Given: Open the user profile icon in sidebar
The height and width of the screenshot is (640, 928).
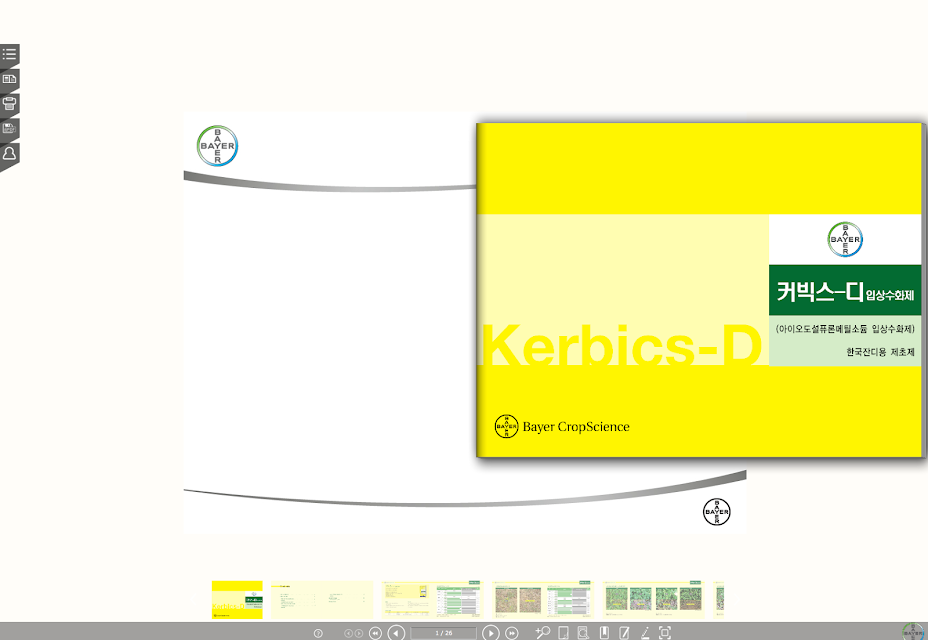Looking at the screenshot, I should [9, 153].
